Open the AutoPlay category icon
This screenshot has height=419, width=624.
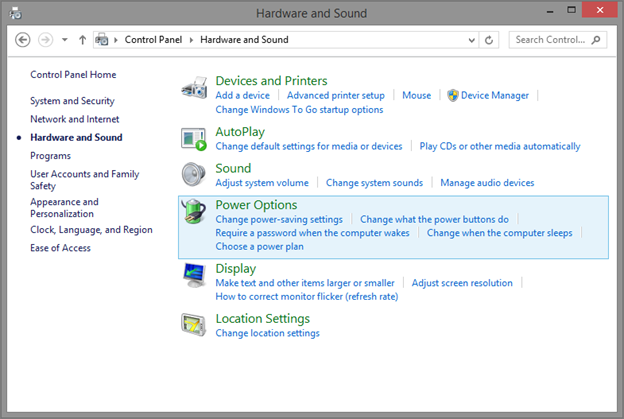coord(194,139)
